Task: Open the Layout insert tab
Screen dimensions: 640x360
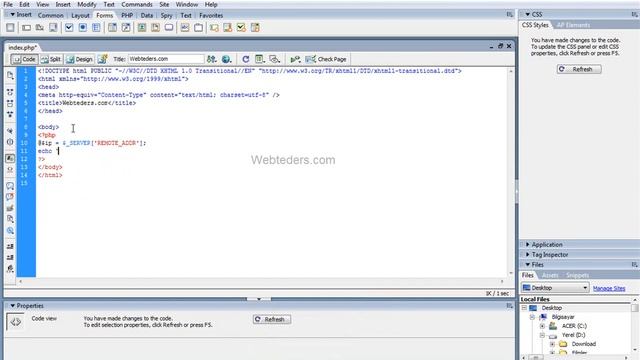Action: (80, 15)
